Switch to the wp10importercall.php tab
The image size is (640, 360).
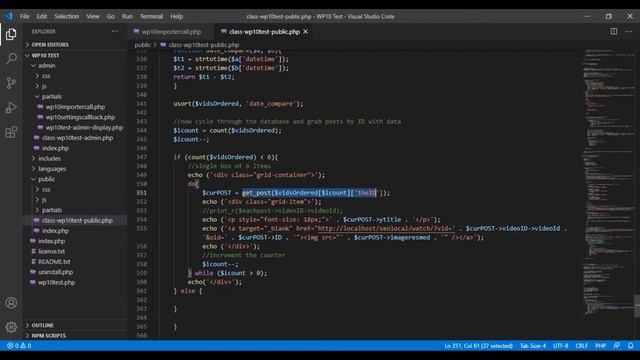click(171, 31)
